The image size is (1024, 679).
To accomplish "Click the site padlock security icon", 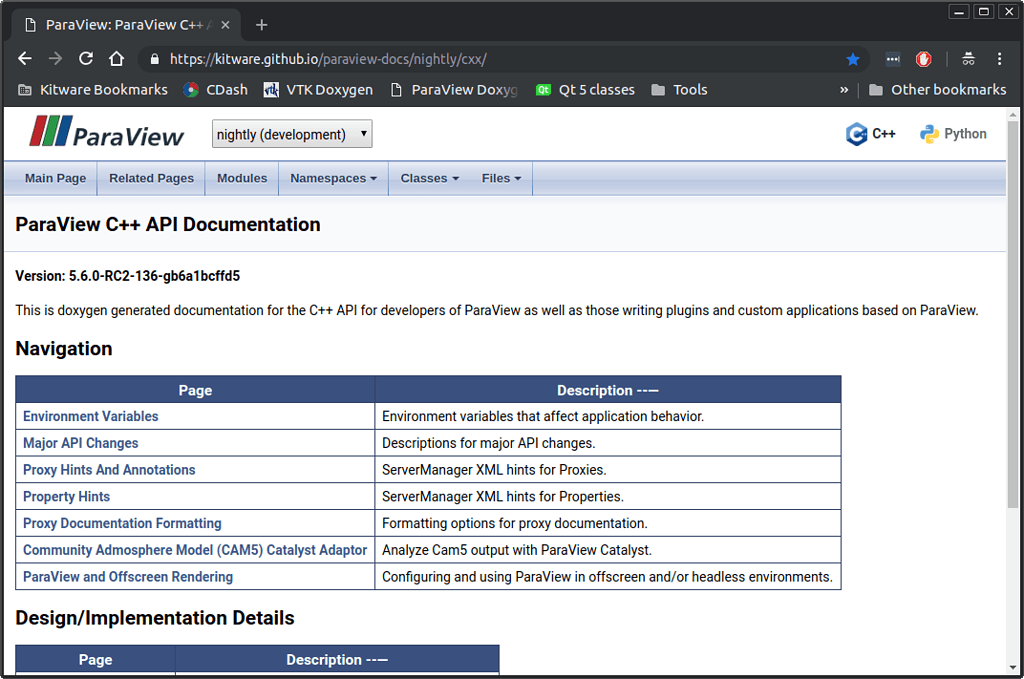I will [x=155, y=59].
